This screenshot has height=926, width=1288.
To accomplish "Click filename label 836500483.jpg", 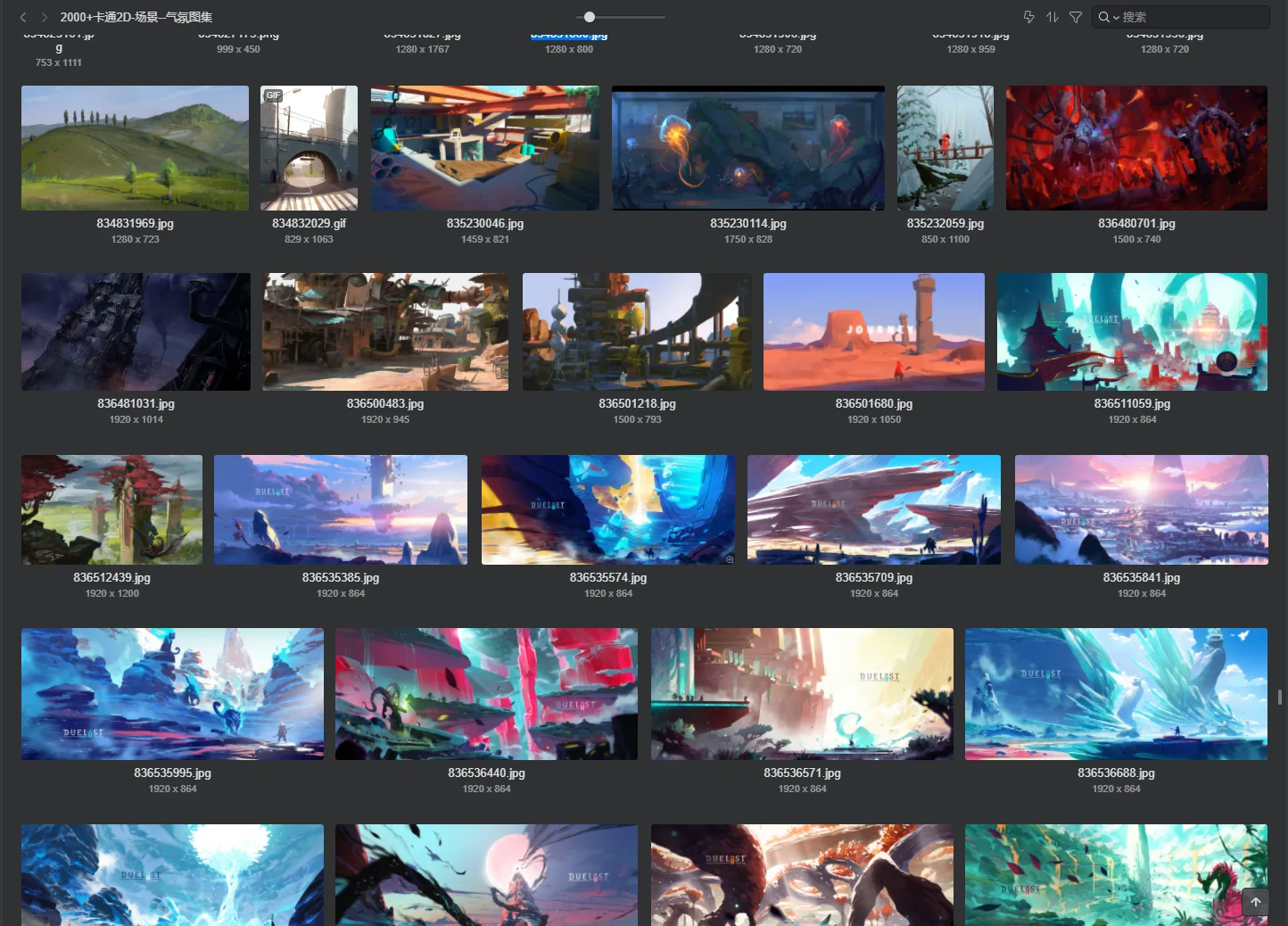I will [x=385, y=404].
